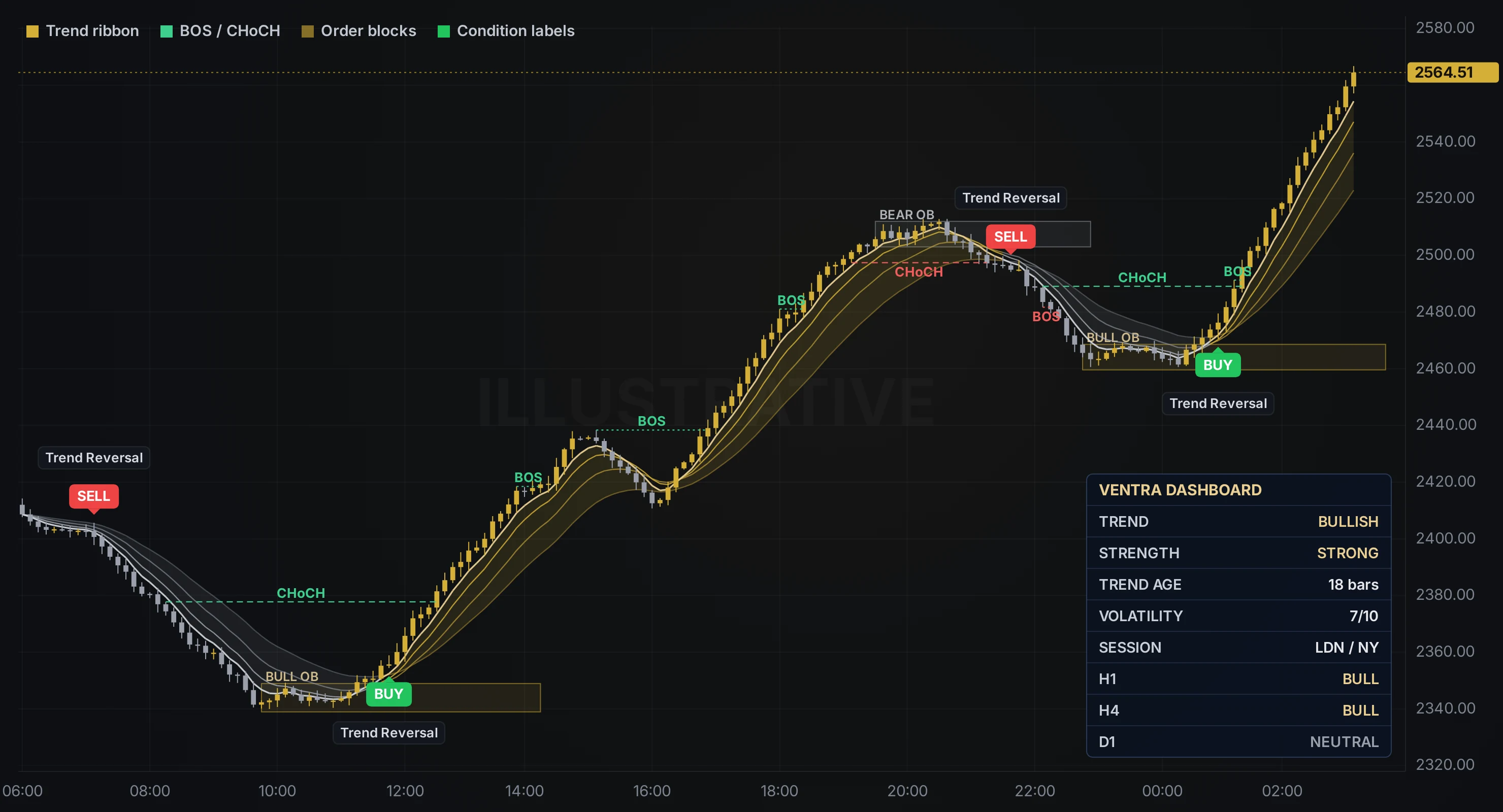Click the Order blocks legend swatch
Viewport: 1503px width, 812px height.
point(308,31)
